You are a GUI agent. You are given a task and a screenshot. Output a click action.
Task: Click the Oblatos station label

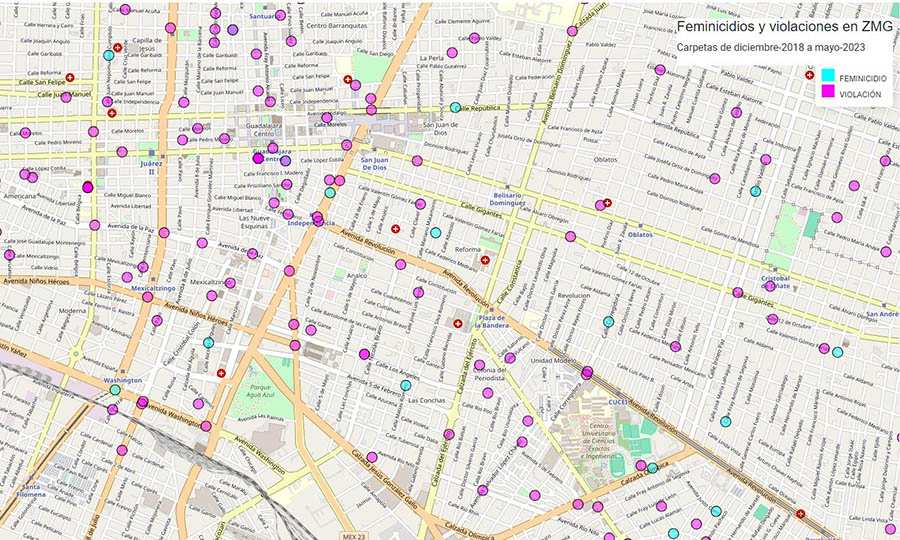[x=640, y=235]
